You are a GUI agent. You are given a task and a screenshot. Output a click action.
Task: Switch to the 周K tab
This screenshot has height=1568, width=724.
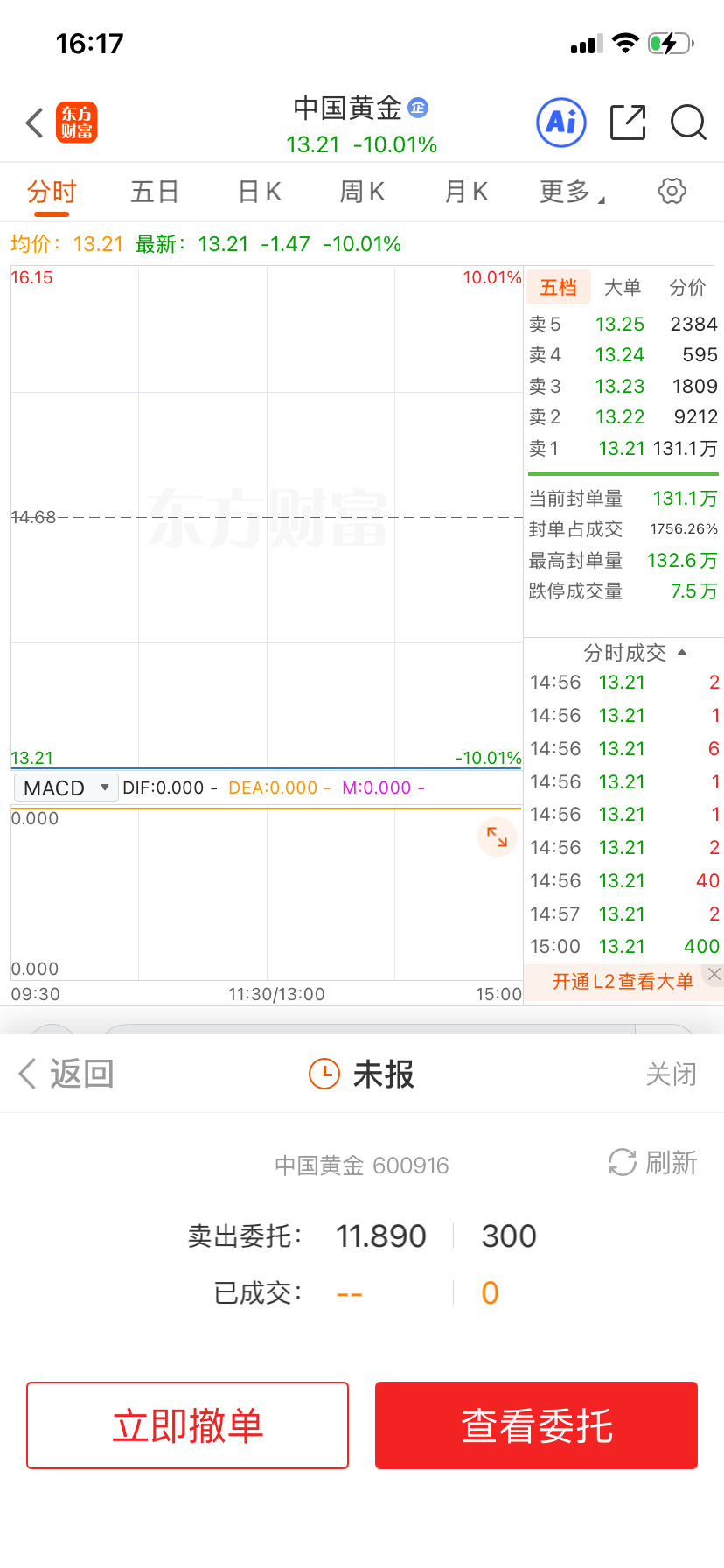tap(362, 192)
